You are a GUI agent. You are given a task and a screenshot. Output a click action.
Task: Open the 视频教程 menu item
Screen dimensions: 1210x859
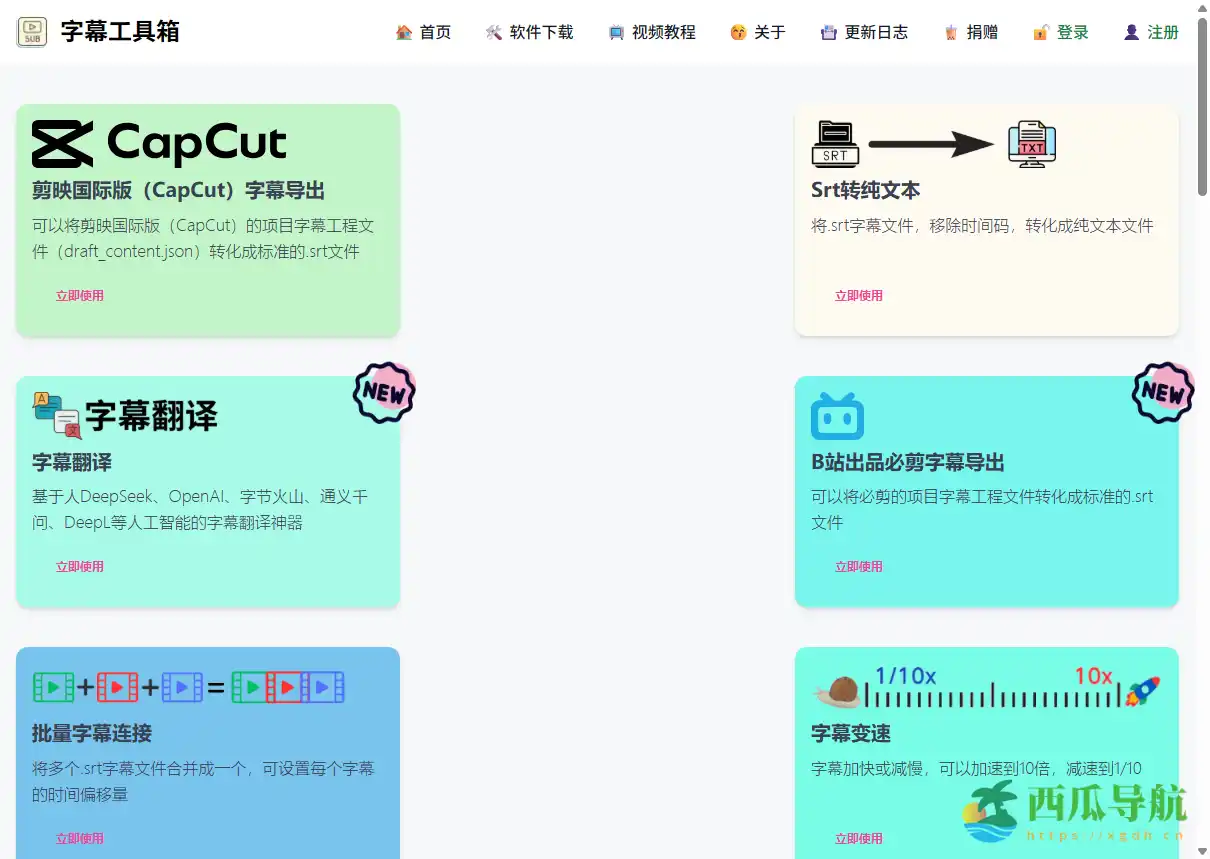pyautogui.click(x=651, y=31)
